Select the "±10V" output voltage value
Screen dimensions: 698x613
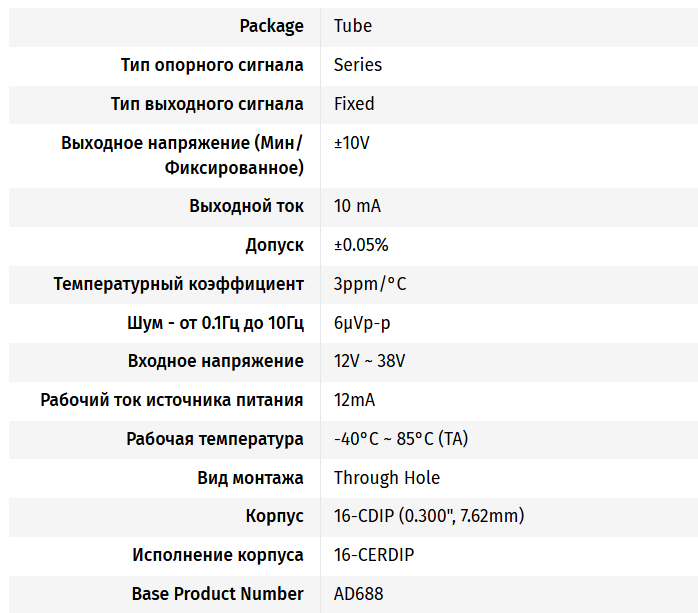click(352, 143)
